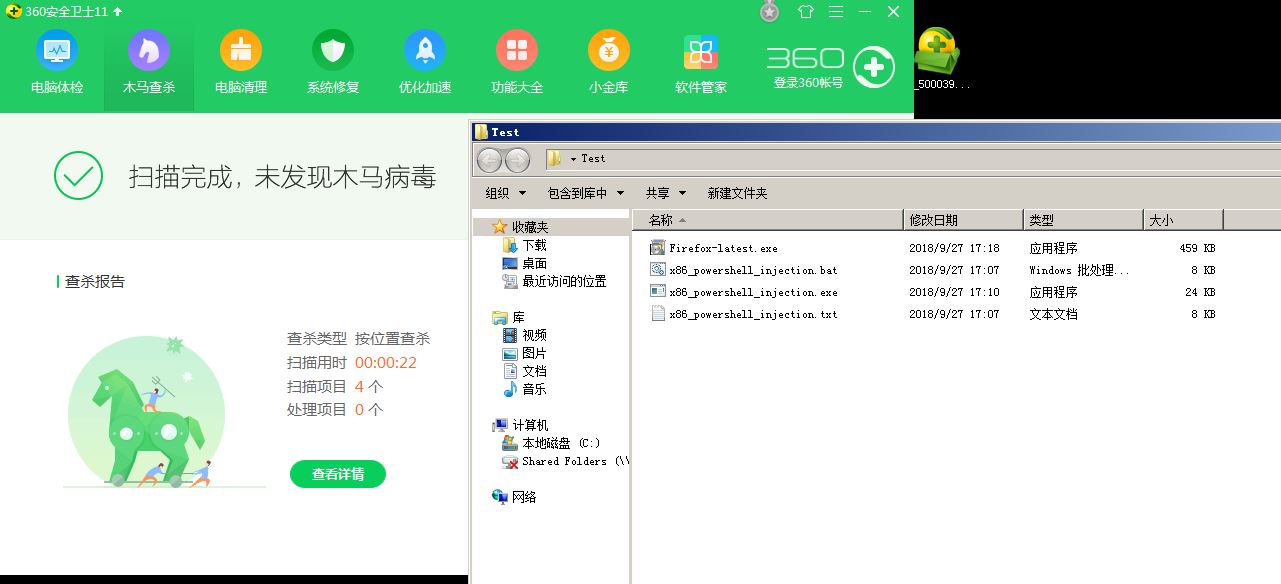Click Forward button in Test explorer window

[517, 159]
